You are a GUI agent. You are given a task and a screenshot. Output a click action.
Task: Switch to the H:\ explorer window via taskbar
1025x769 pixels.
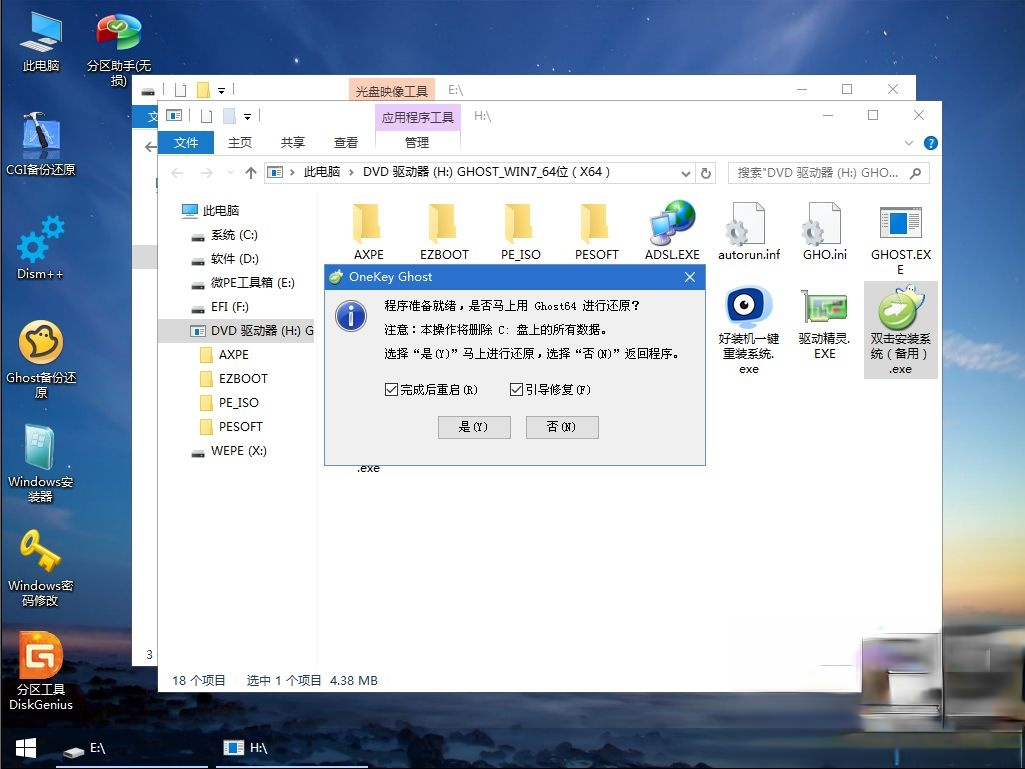244,748
